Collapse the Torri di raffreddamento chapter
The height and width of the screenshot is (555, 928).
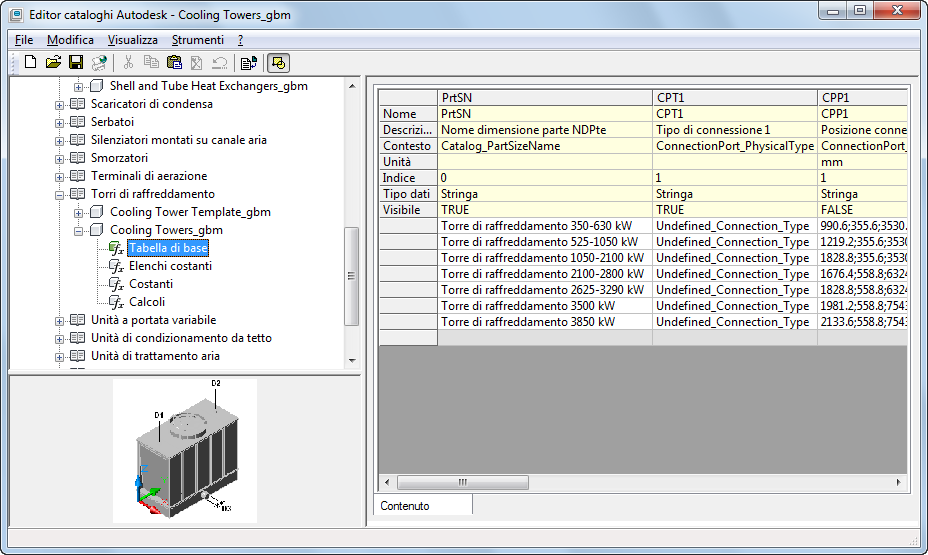coord(59,195)
